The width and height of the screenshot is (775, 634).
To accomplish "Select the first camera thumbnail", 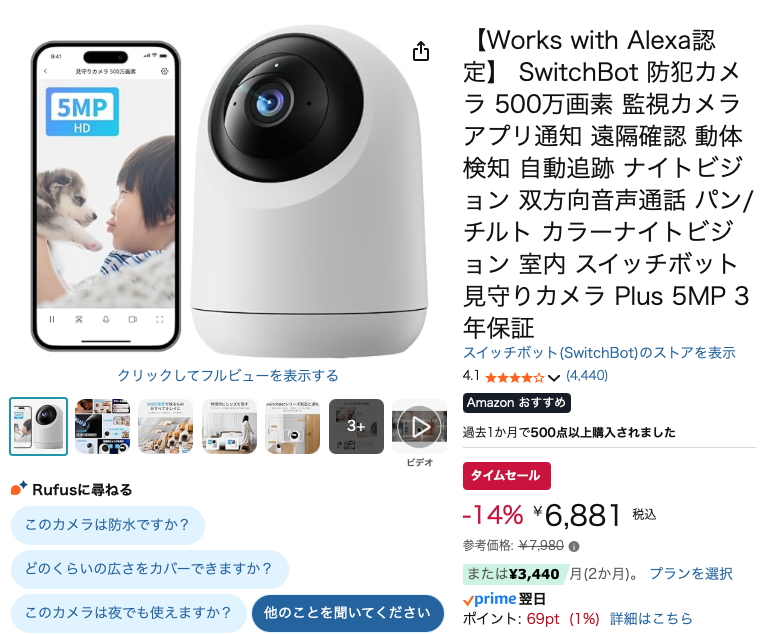I will [39, 426].
